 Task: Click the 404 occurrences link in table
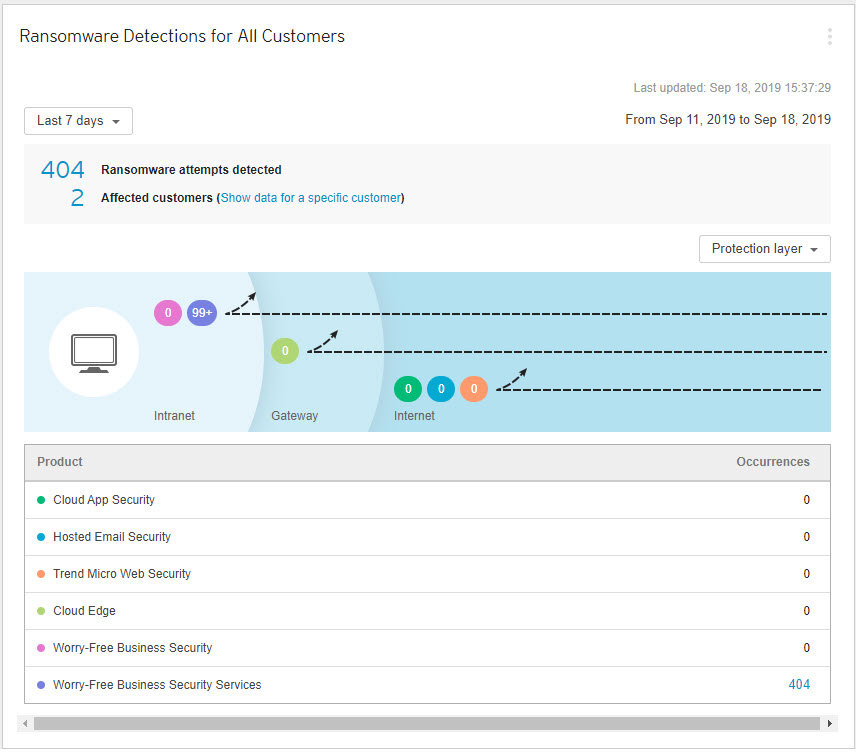tap(799, 685)
